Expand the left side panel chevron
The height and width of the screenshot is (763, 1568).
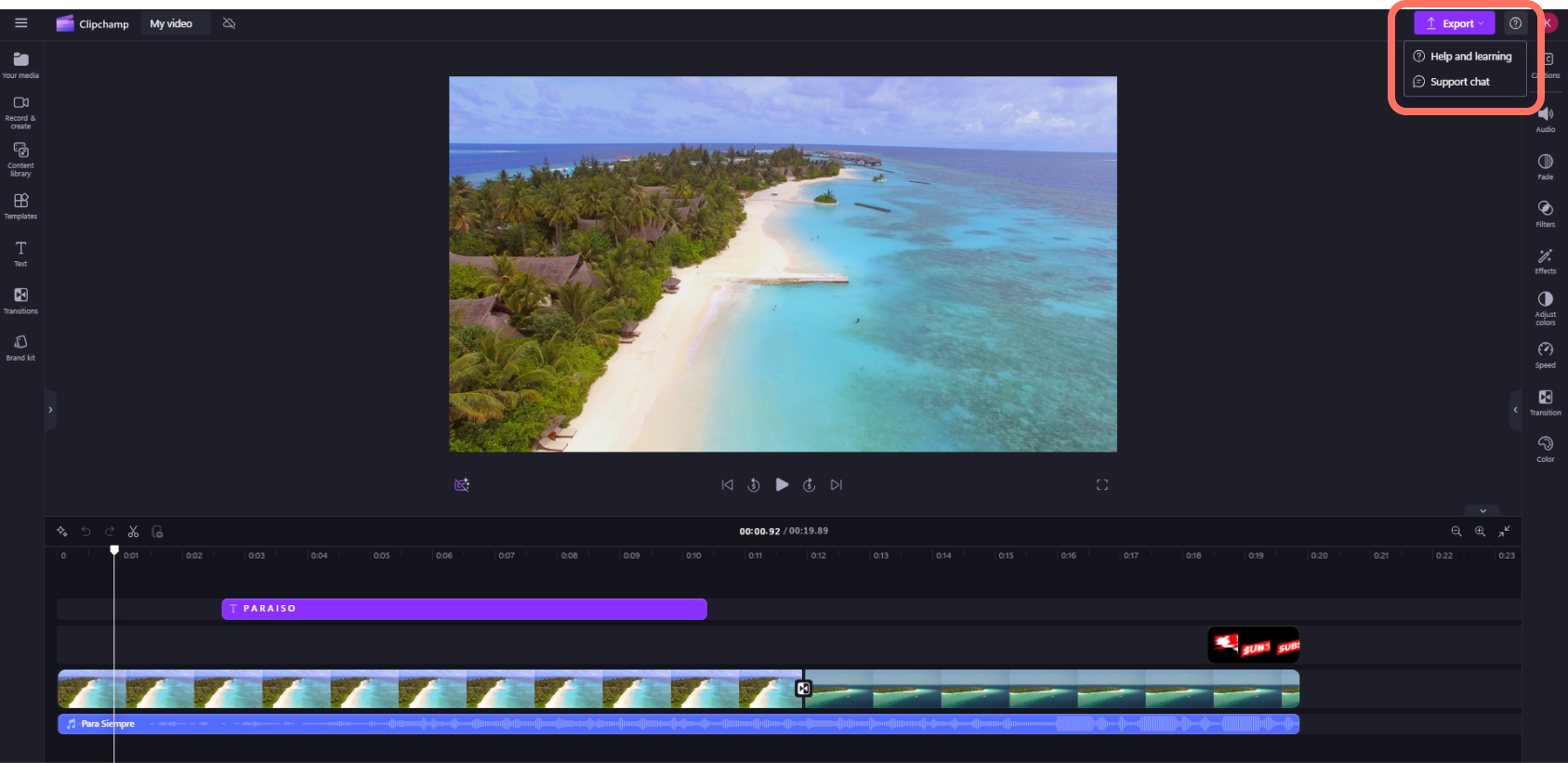coord(50,410)
